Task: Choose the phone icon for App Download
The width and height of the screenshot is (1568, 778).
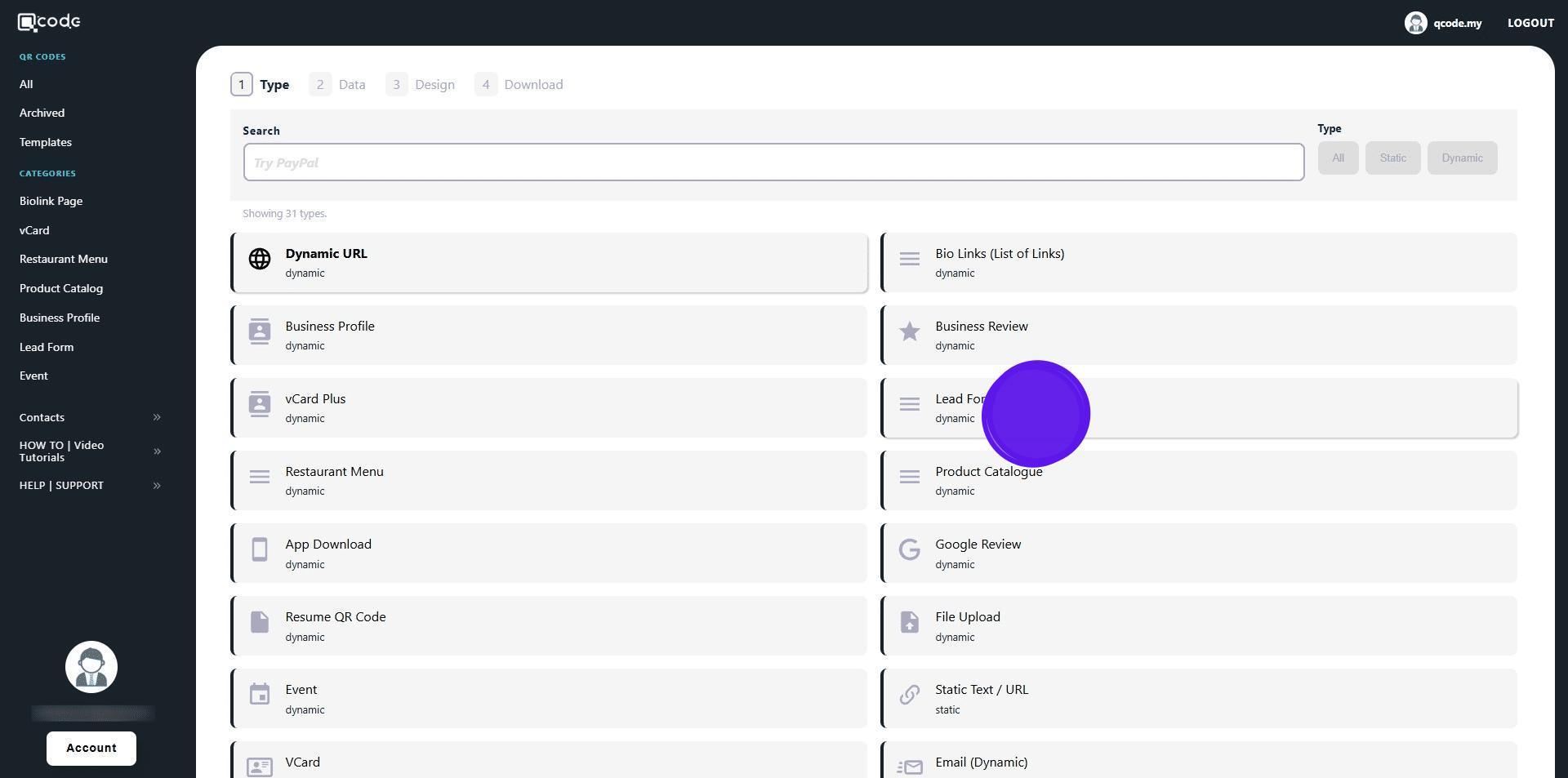Action: (x=260, y=550)
